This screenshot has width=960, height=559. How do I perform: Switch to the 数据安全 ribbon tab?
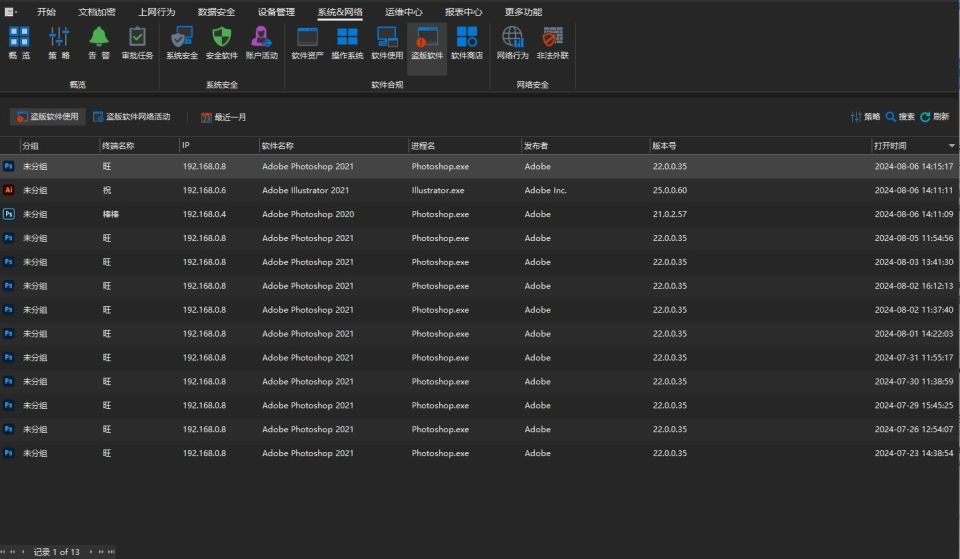(216, 12)
